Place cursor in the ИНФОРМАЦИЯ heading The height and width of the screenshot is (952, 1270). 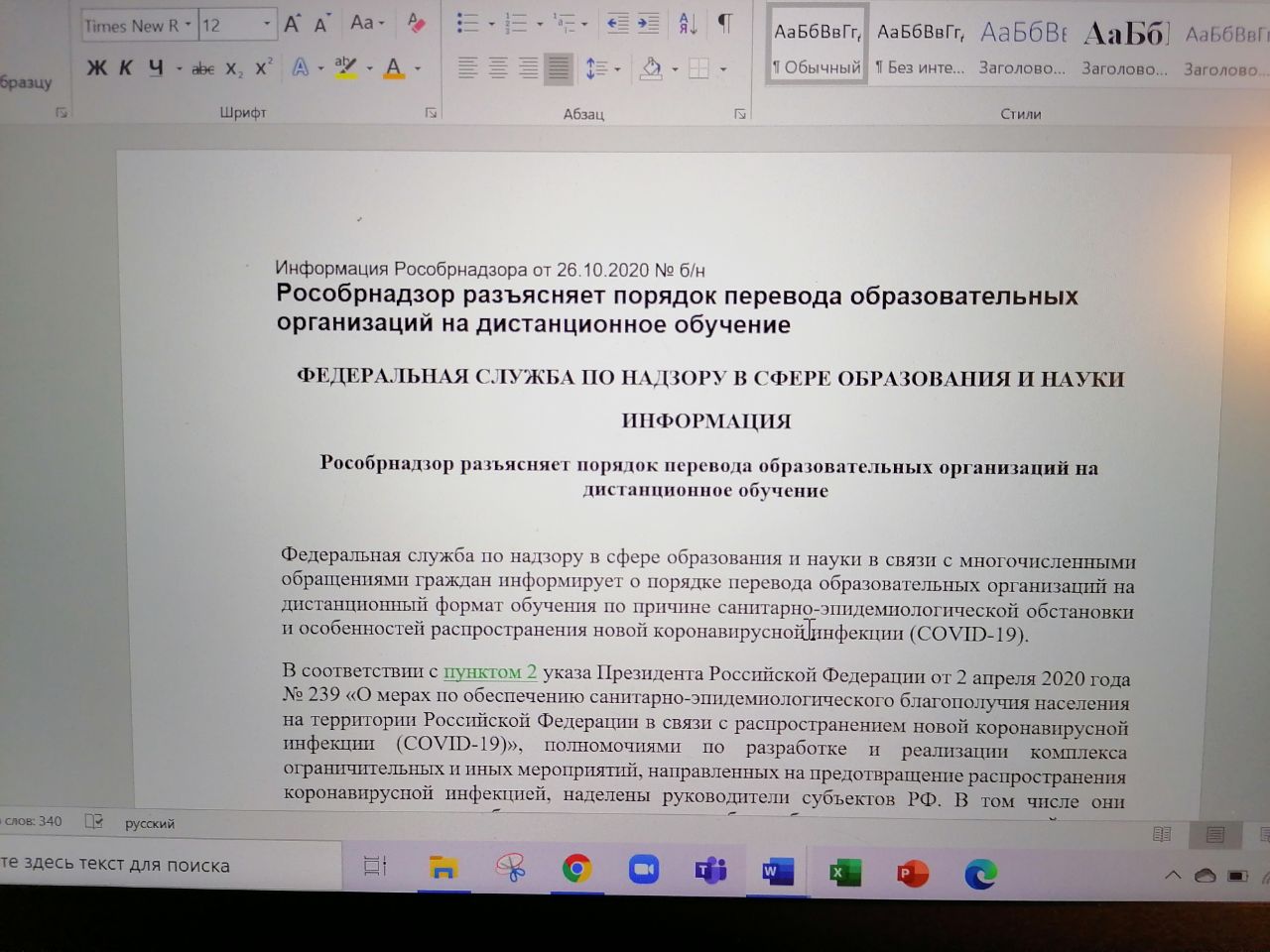click(x=706, y=420)
